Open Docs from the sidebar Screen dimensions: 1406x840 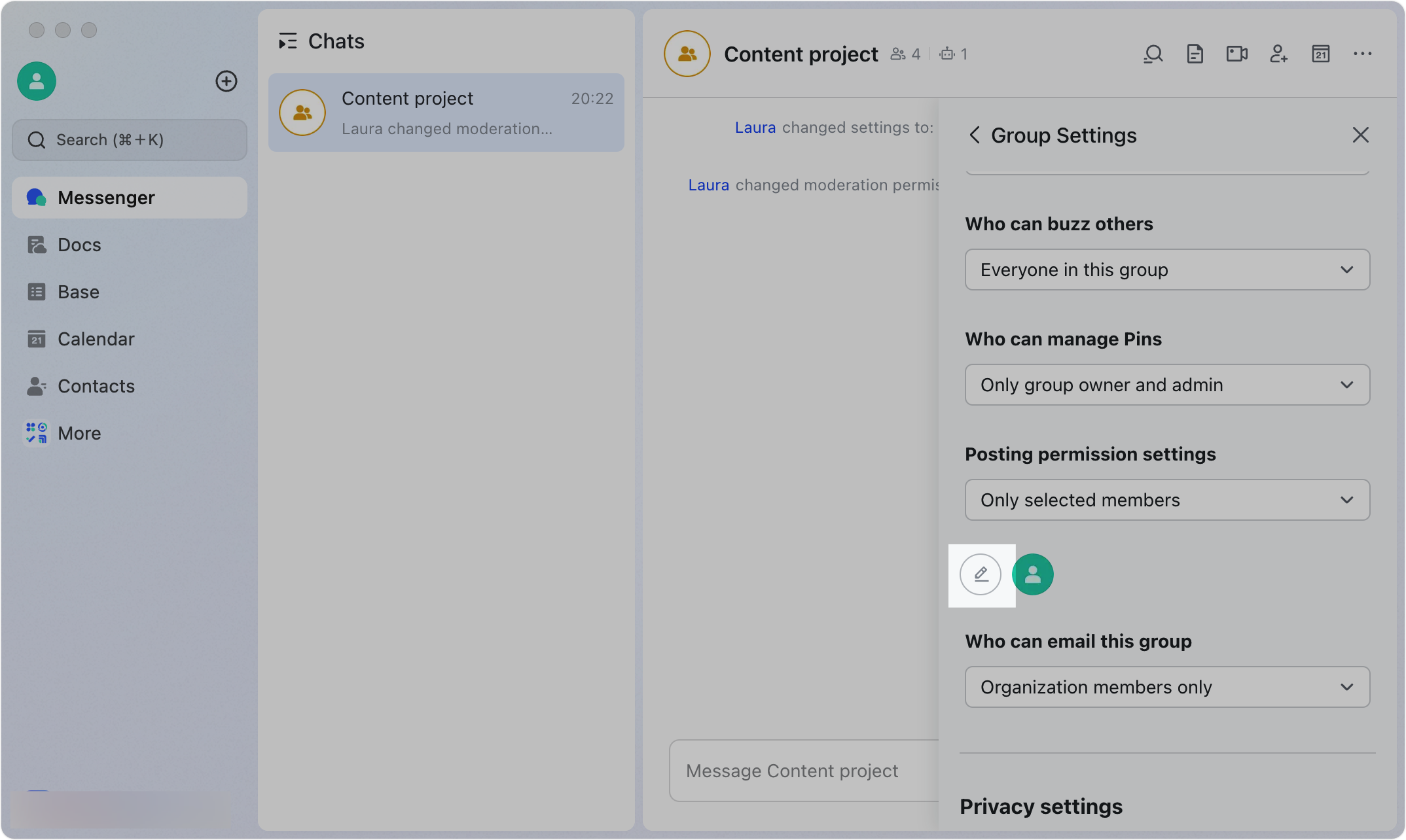coord(130,245)
